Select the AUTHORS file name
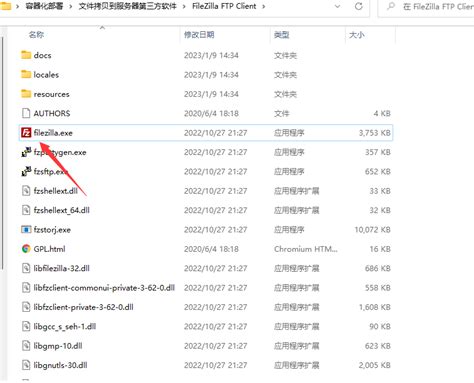 [52, 113]
